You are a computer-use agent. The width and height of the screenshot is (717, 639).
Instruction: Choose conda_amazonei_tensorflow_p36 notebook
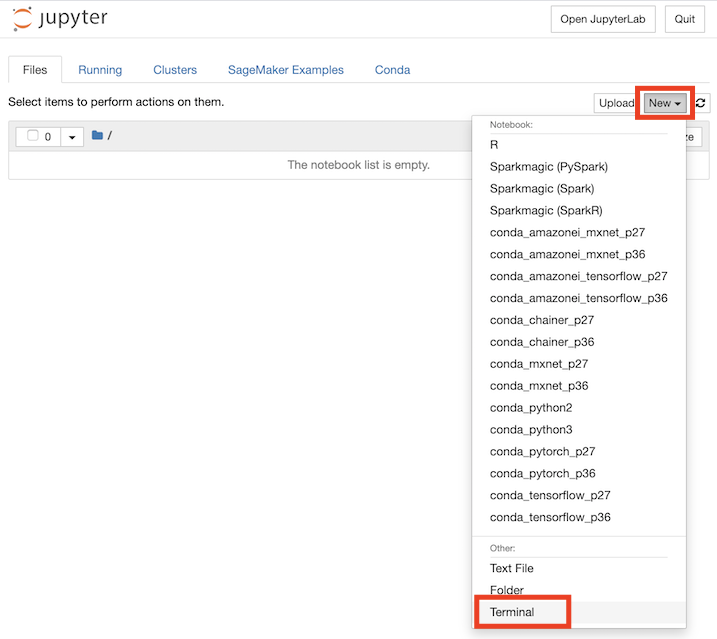(578, 298)
